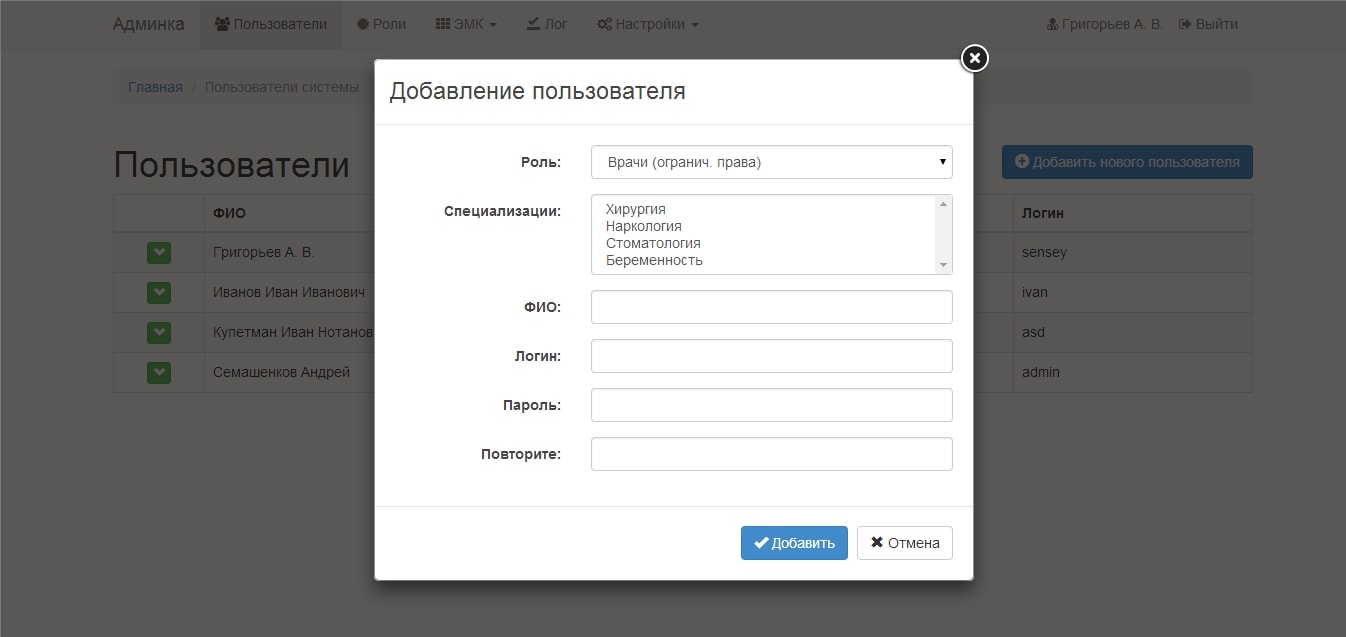Click the Добавить button
1346x637 pixels.
pyautogui.click(x=794, y=543)
